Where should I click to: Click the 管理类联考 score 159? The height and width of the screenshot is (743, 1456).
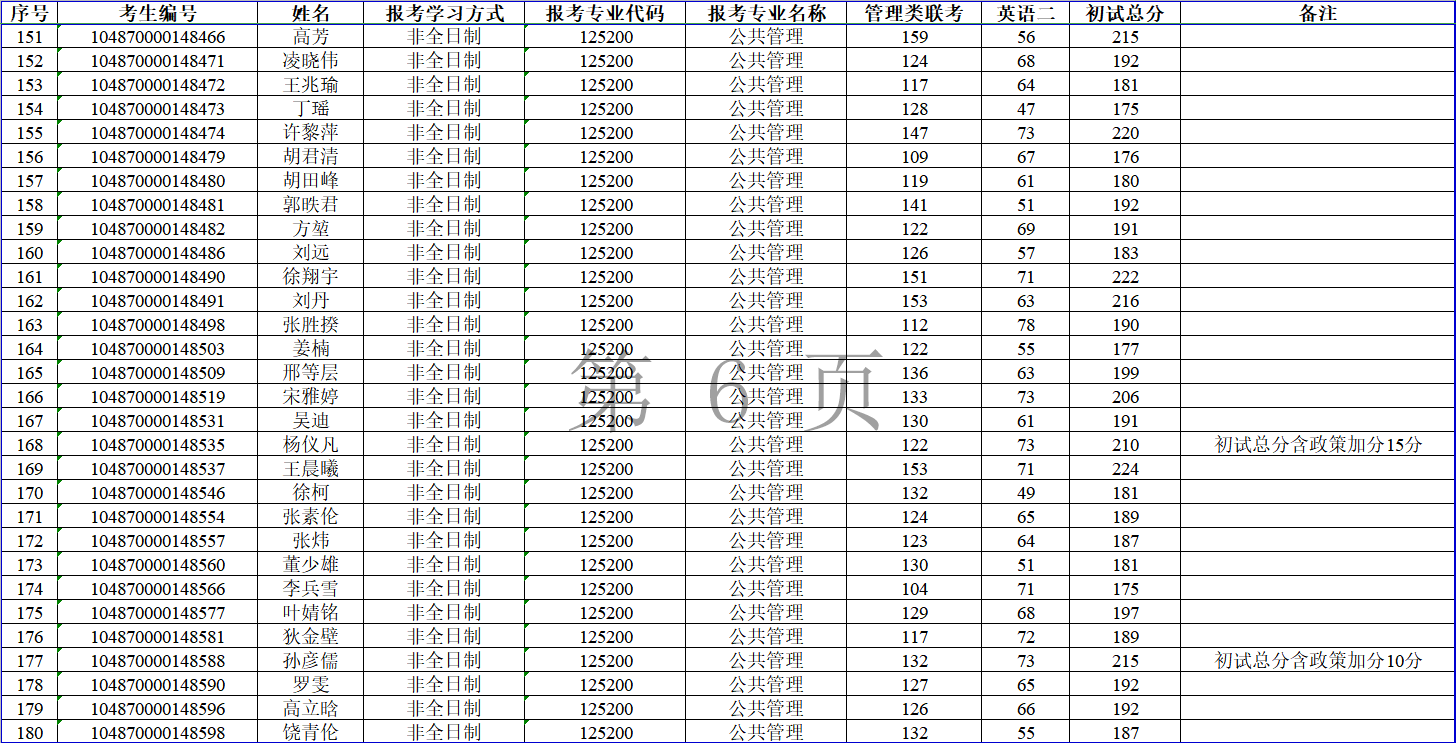(x=914, y=37)
